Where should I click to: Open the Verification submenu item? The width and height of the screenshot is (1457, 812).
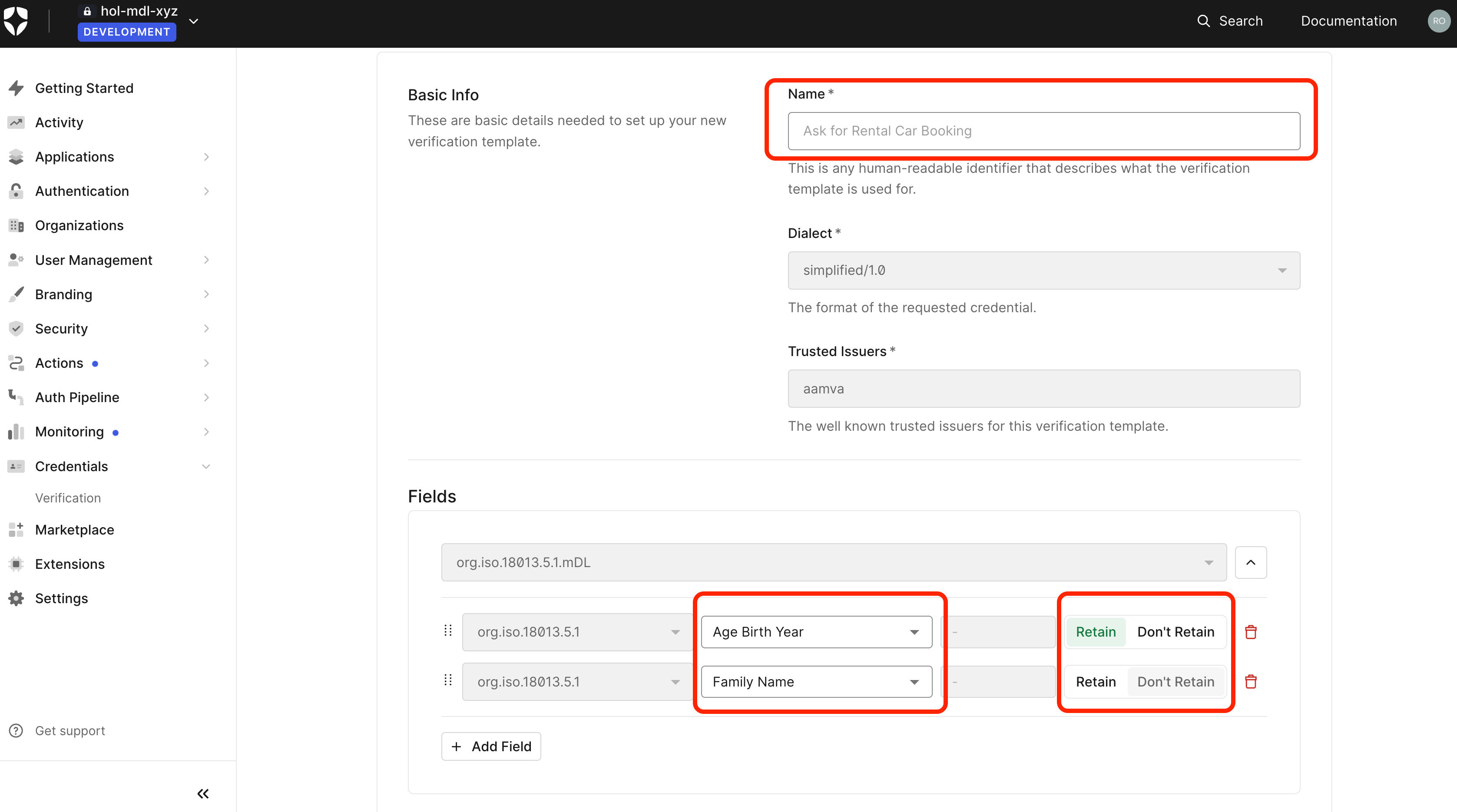(x=68, y=498)
